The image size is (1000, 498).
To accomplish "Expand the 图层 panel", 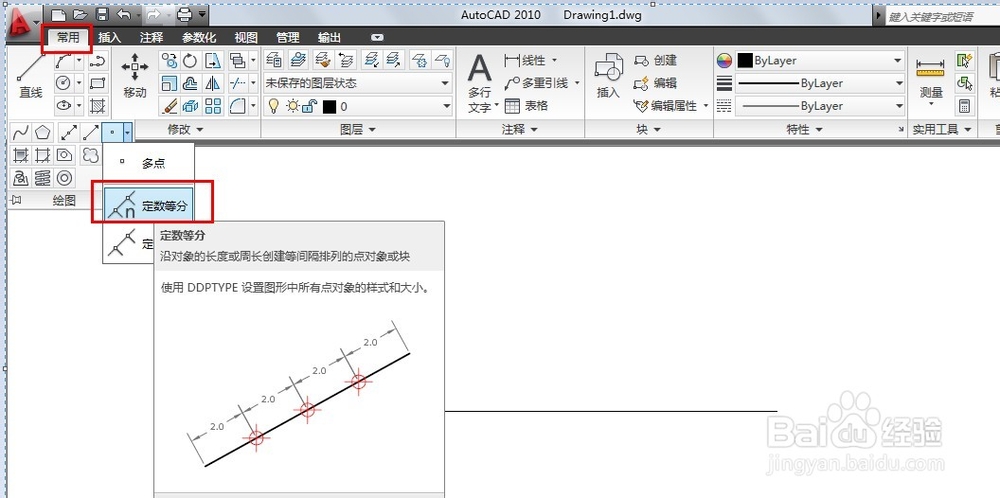I will [x=358, y=129].
